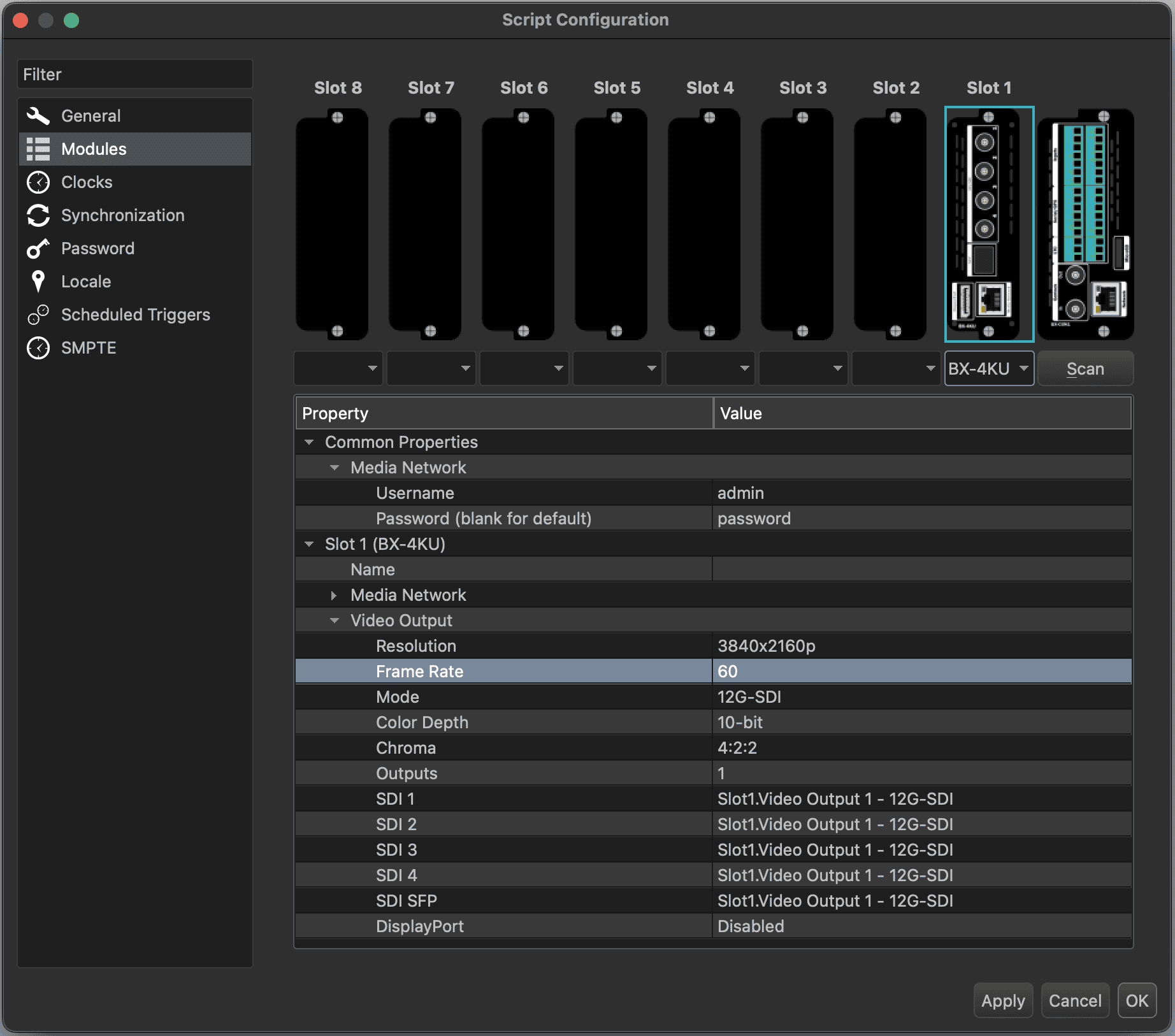Click the General wrench icon

coord(38,116)
